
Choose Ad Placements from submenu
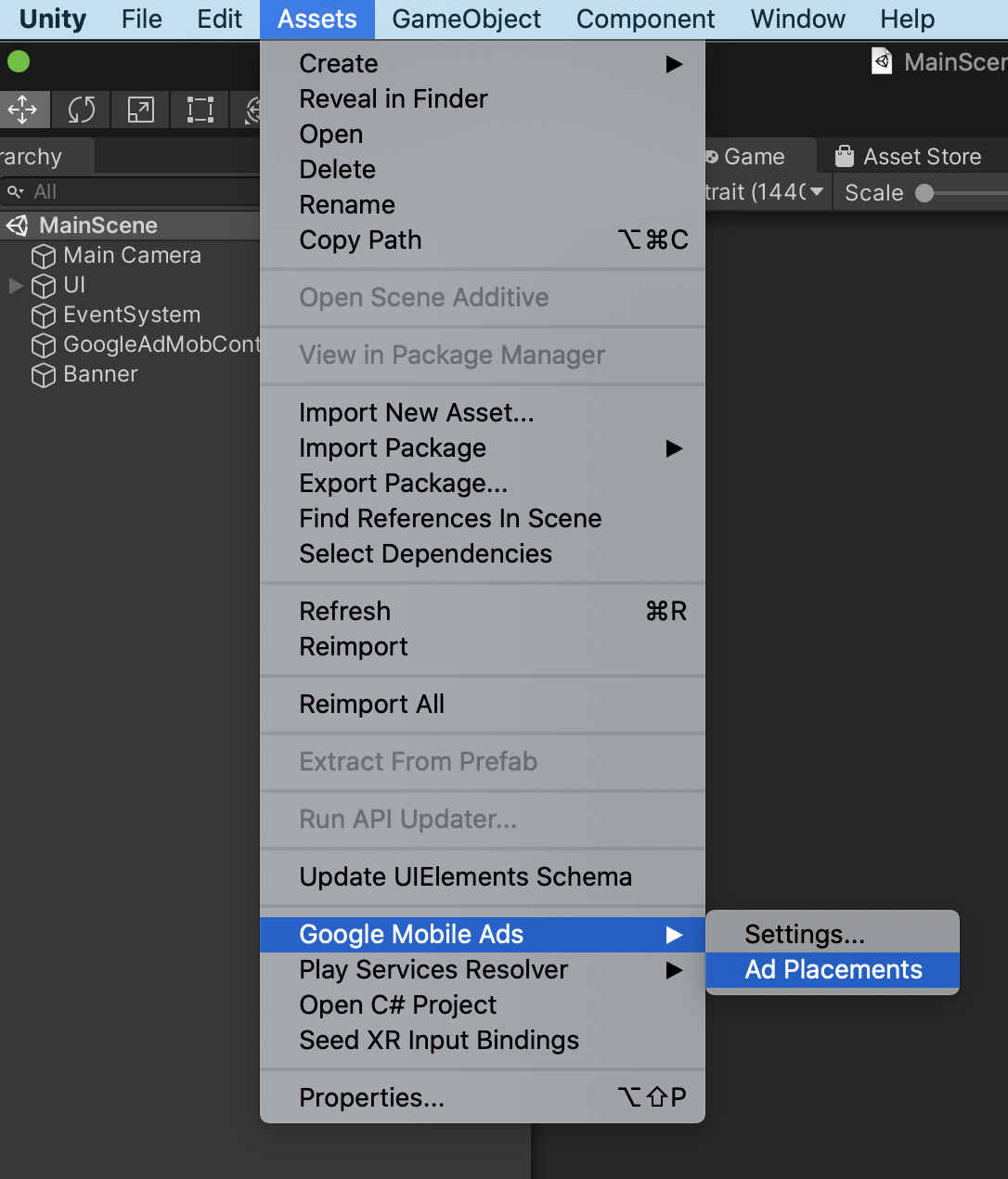click(x=833, y=970)
